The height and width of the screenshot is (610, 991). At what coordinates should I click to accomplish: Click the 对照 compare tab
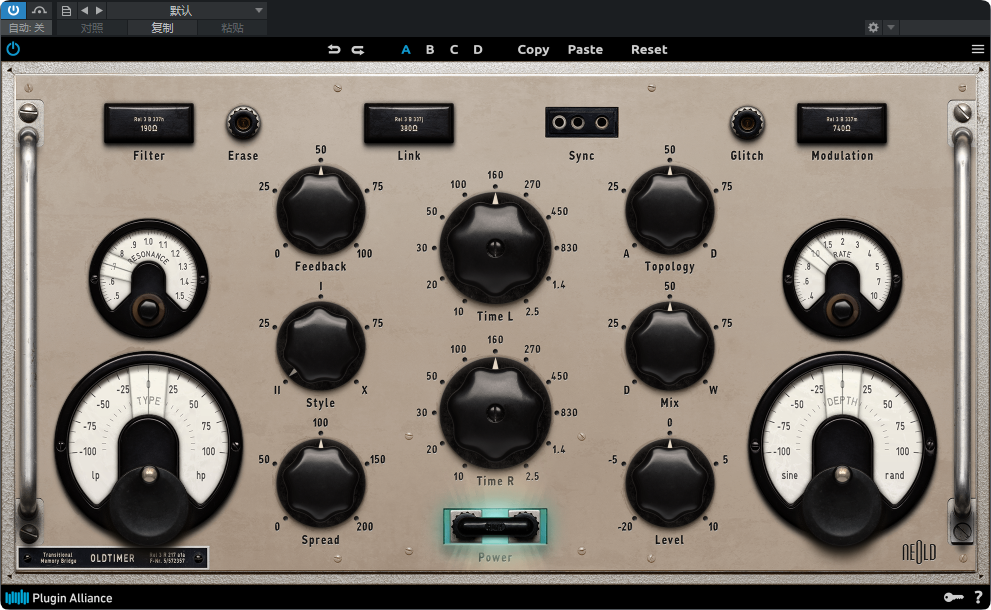pyautogui.click(x=92, y=28)
